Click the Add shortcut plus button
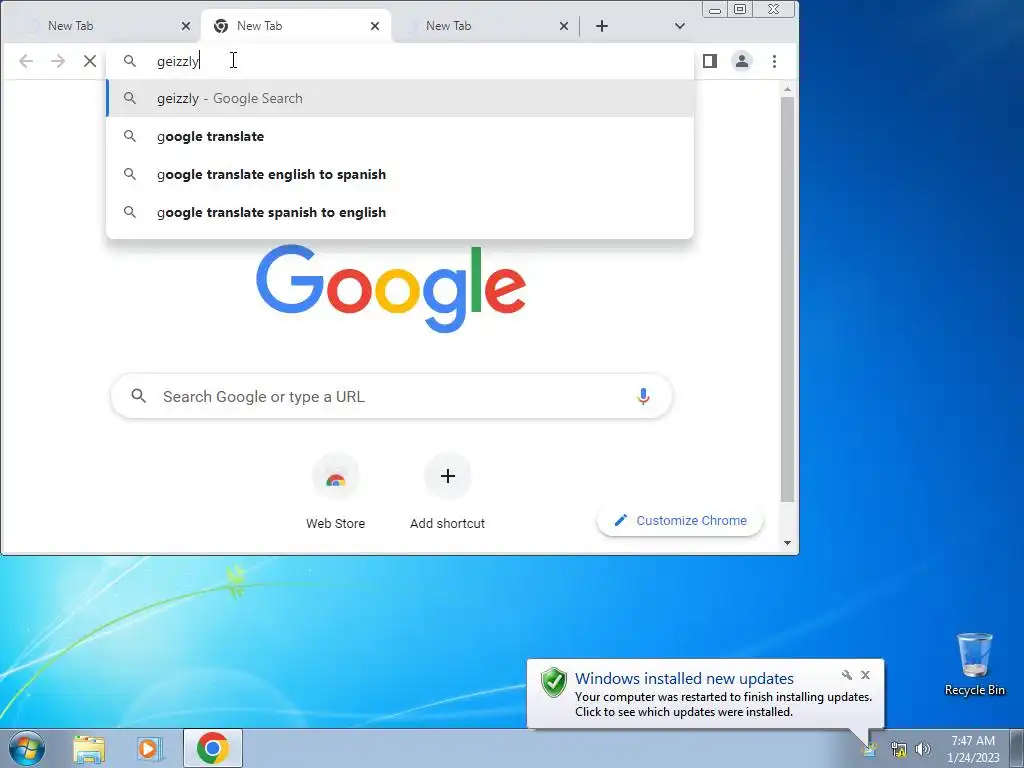This screenshot has height=768, width=1024. tap(447, 476)
